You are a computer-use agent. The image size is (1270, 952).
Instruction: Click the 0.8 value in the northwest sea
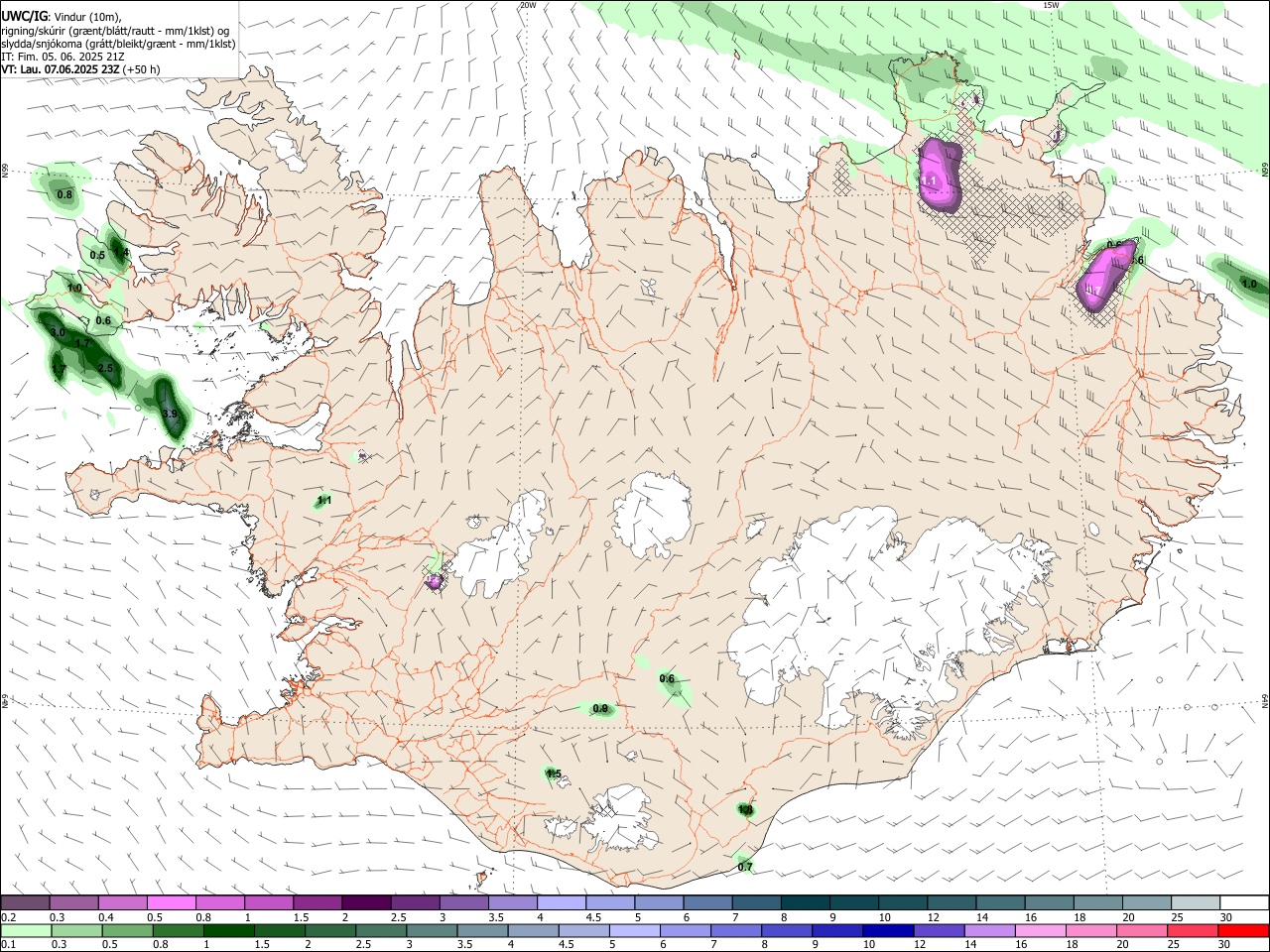(64, 194)
